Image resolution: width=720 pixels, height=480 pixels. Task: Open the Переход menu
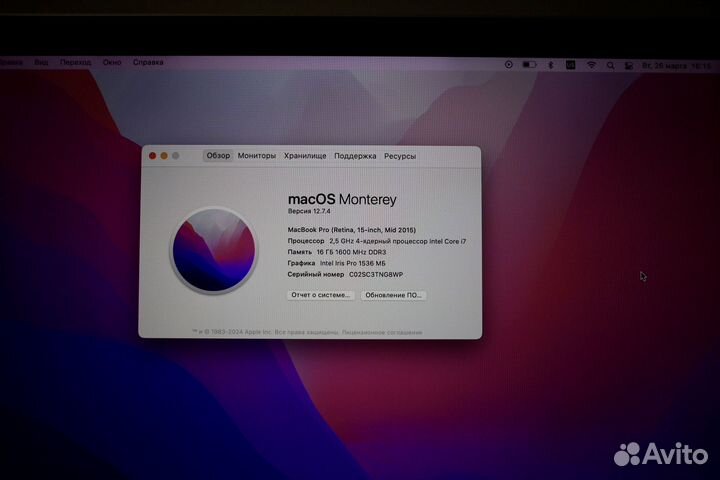75,62
